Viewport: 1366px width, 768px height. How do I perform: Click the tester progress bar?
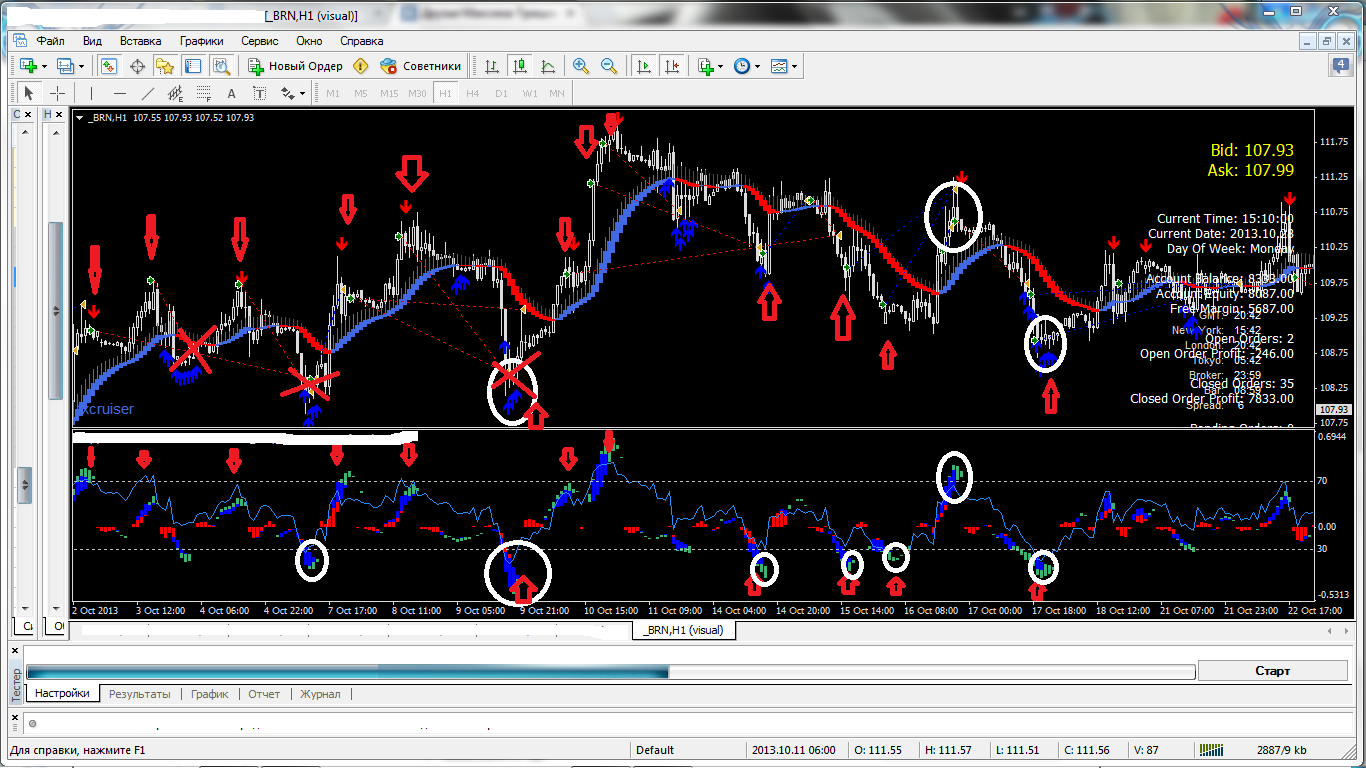pos(610,672)
